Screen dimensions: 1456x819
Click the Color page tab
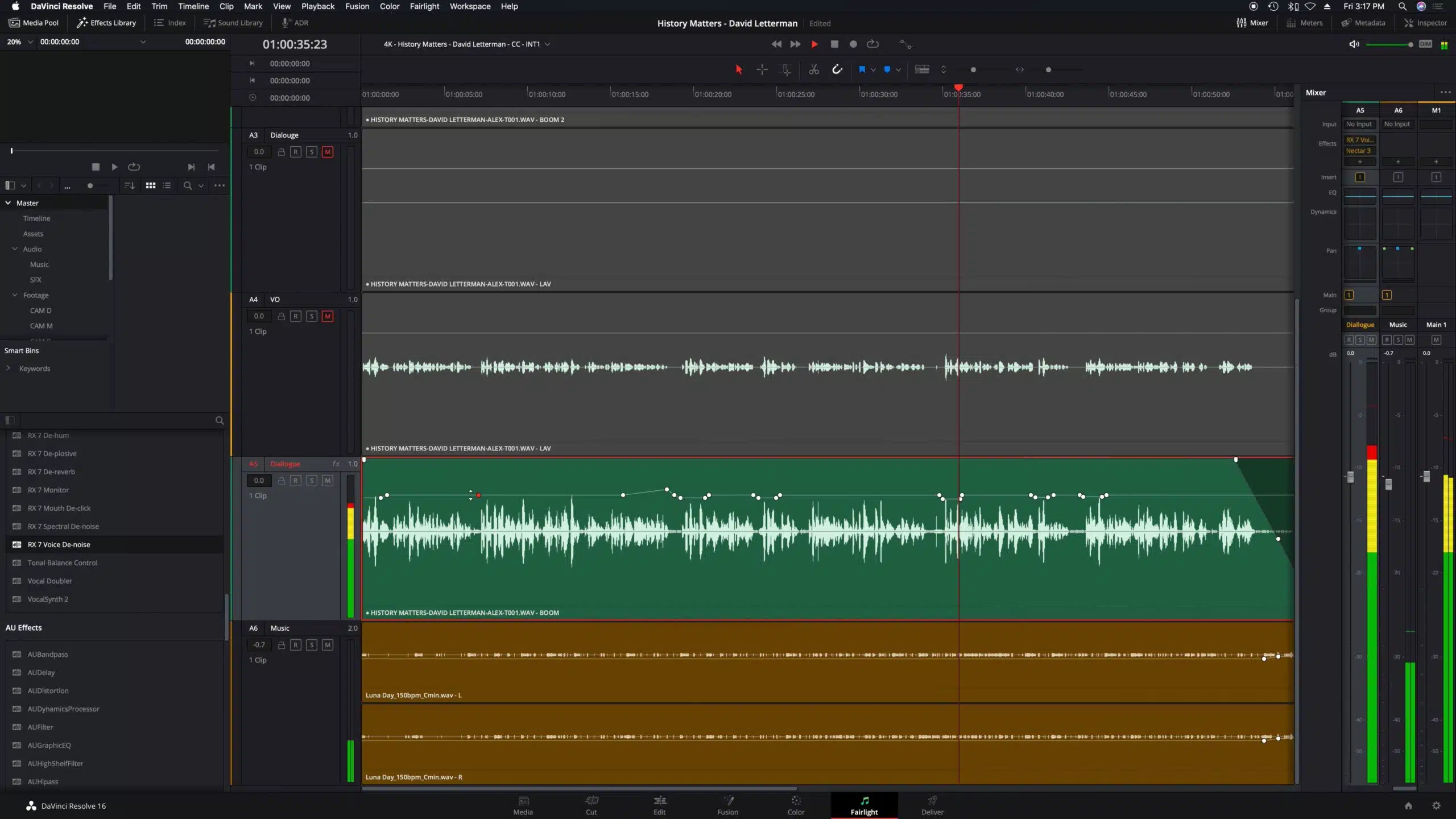(796, 805)
